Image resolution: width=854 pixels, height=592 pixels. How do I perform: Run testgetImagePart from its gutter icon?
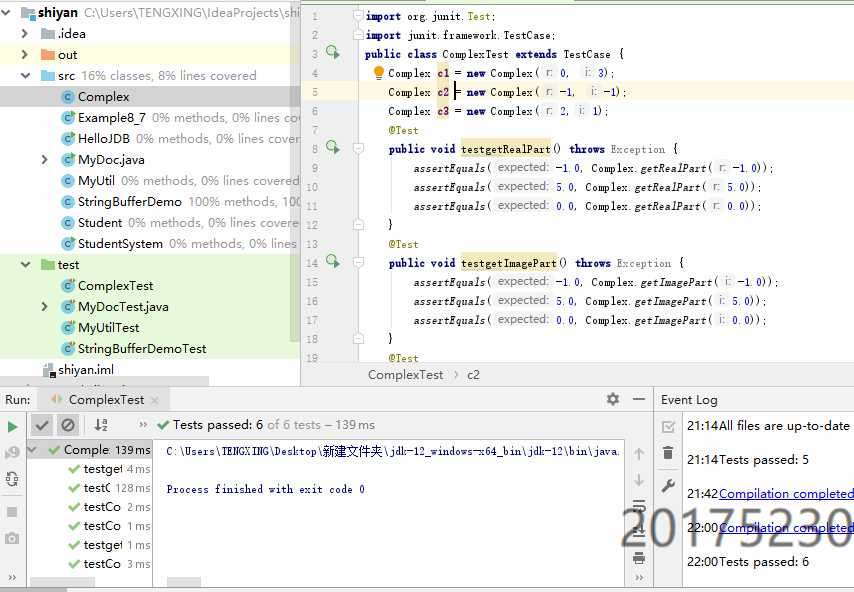[x=332, y=261]
